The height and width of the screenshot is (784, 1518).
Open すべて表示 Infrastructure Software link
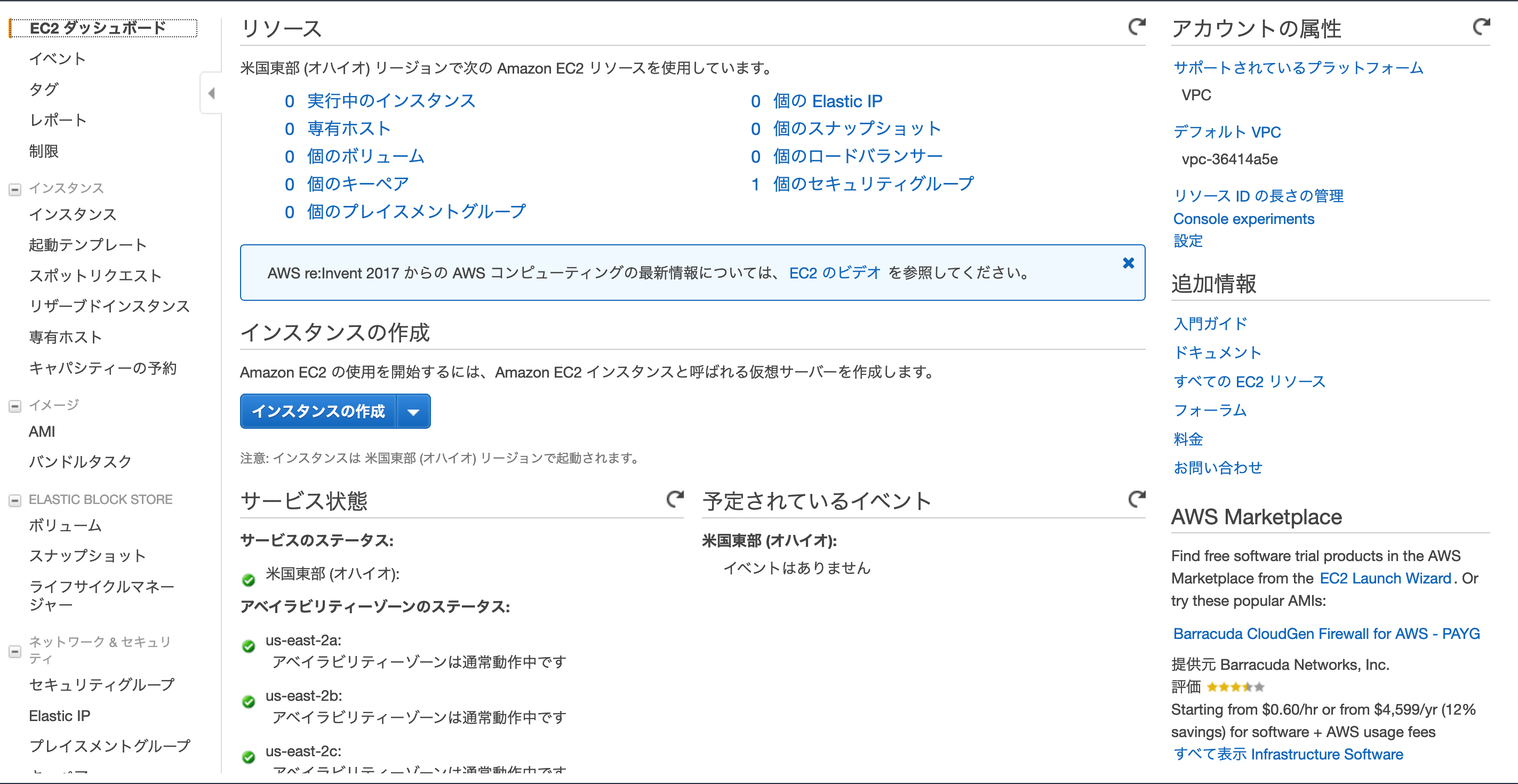(1288, 754)
